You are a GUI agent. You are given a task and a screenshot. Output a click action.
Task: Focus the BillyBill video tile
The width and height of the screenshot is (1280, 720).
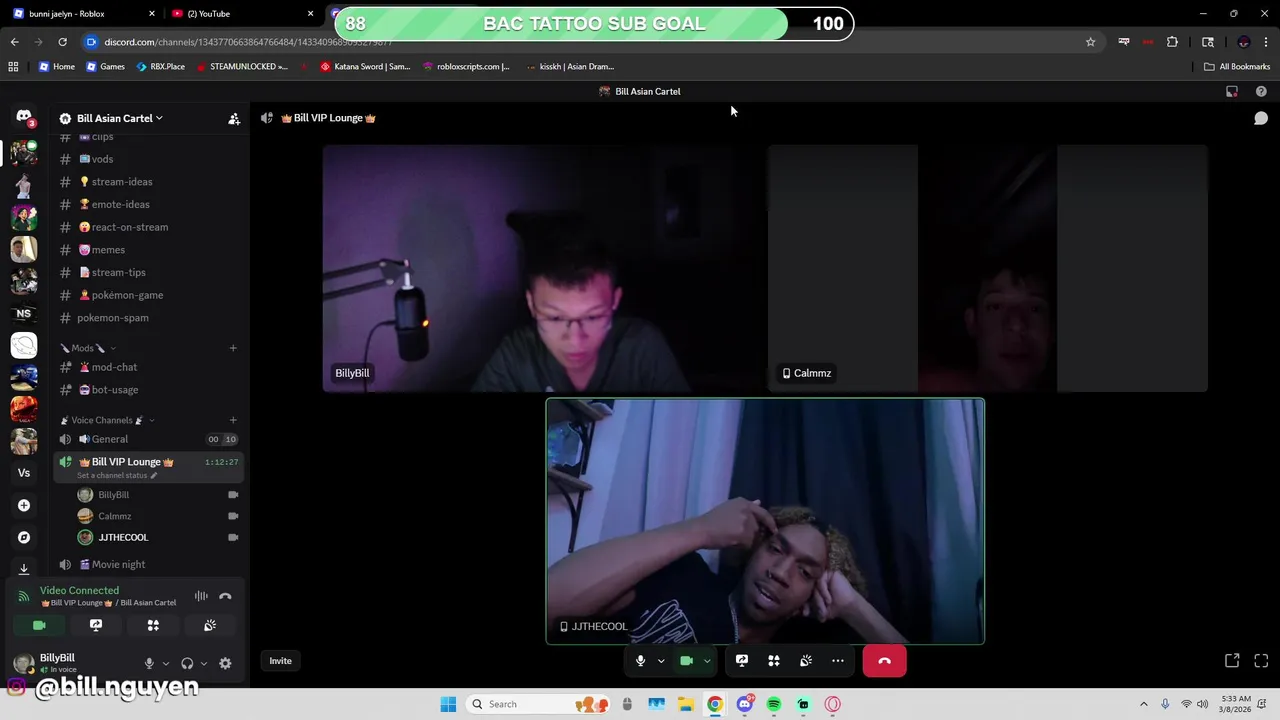(543, 268)
